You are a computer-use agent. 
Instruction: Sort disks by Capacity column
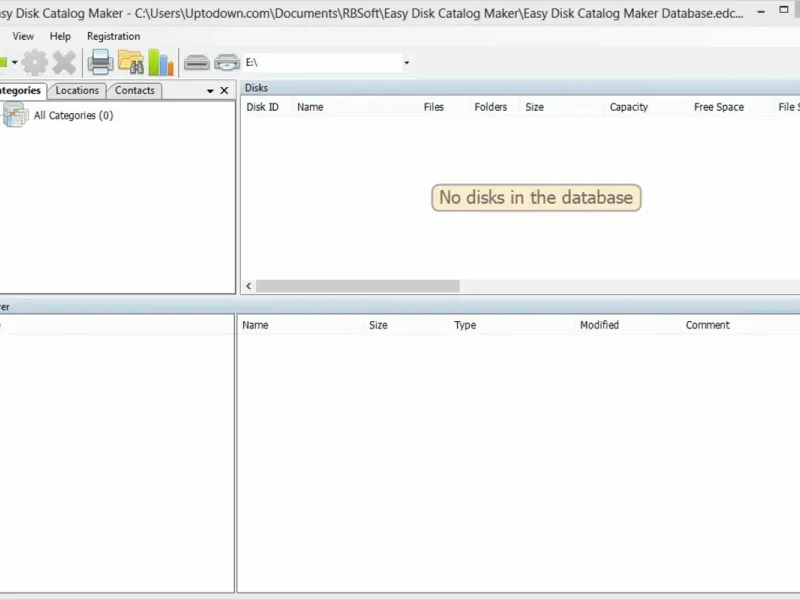click(629, 107)
